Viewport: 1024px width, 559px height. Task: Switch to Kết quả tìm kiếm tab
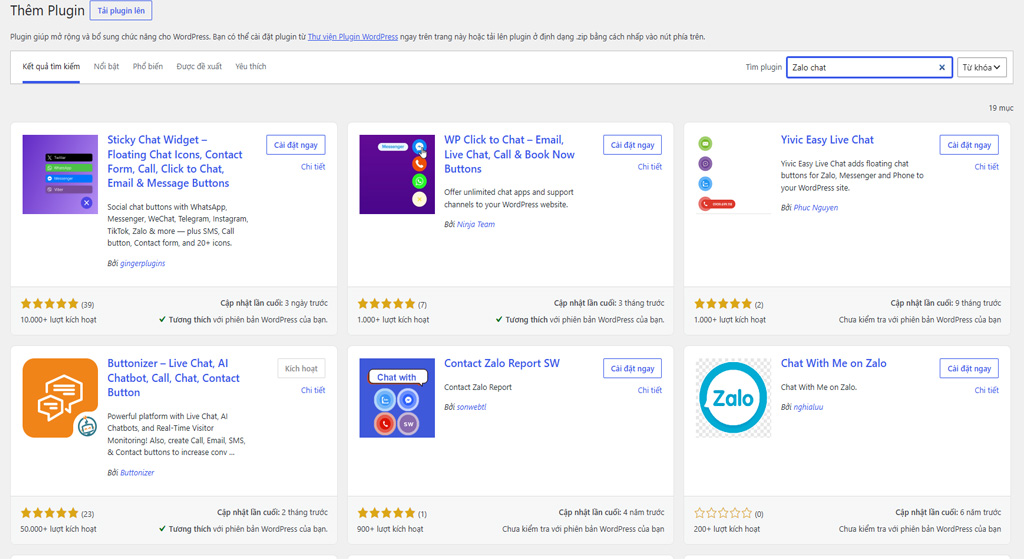tap(51, 67)
